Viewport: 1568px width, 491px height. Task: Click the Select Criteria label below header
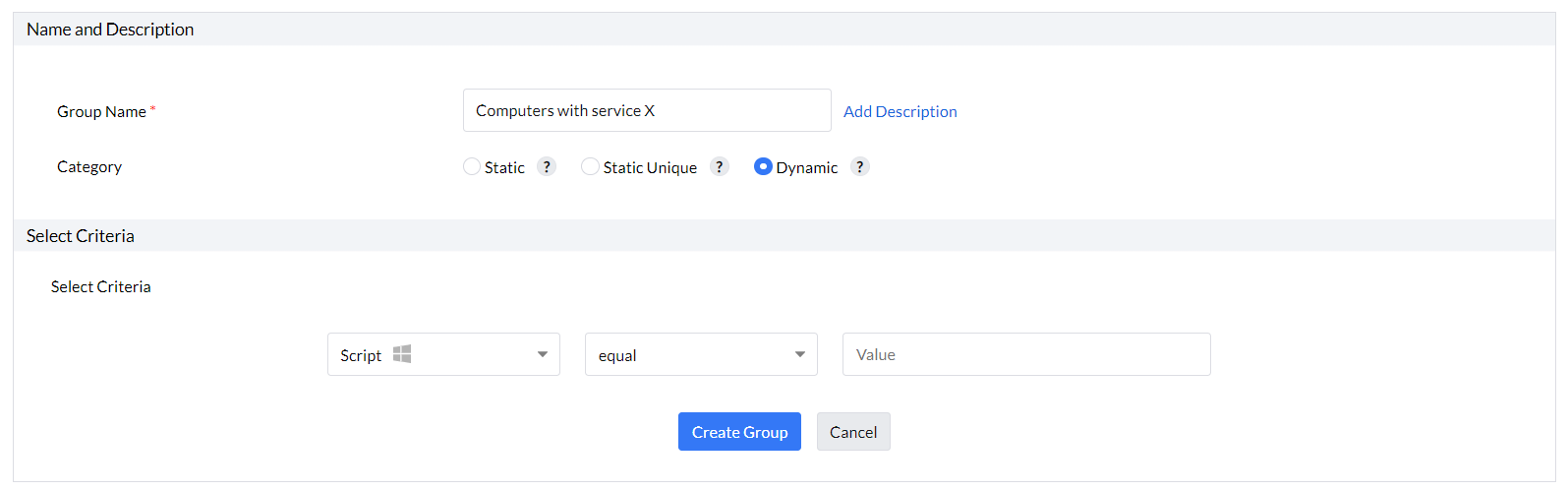(101, 286)
